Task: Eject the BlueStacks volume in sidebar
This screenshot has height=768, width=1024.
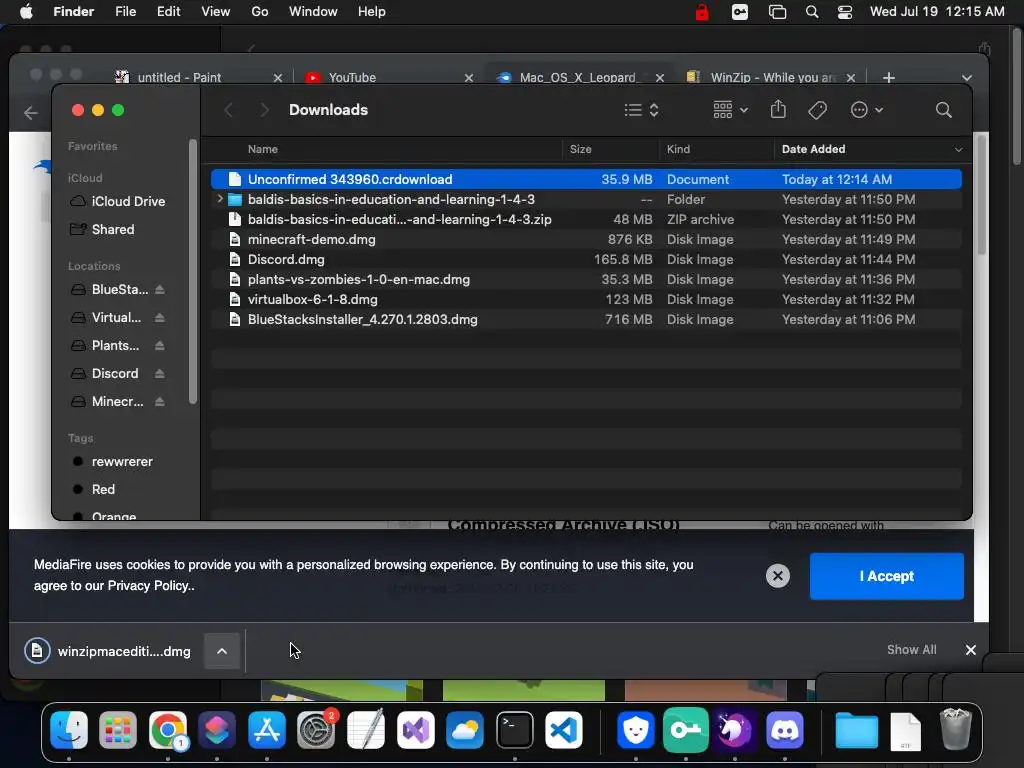Action: coord(160,289)
